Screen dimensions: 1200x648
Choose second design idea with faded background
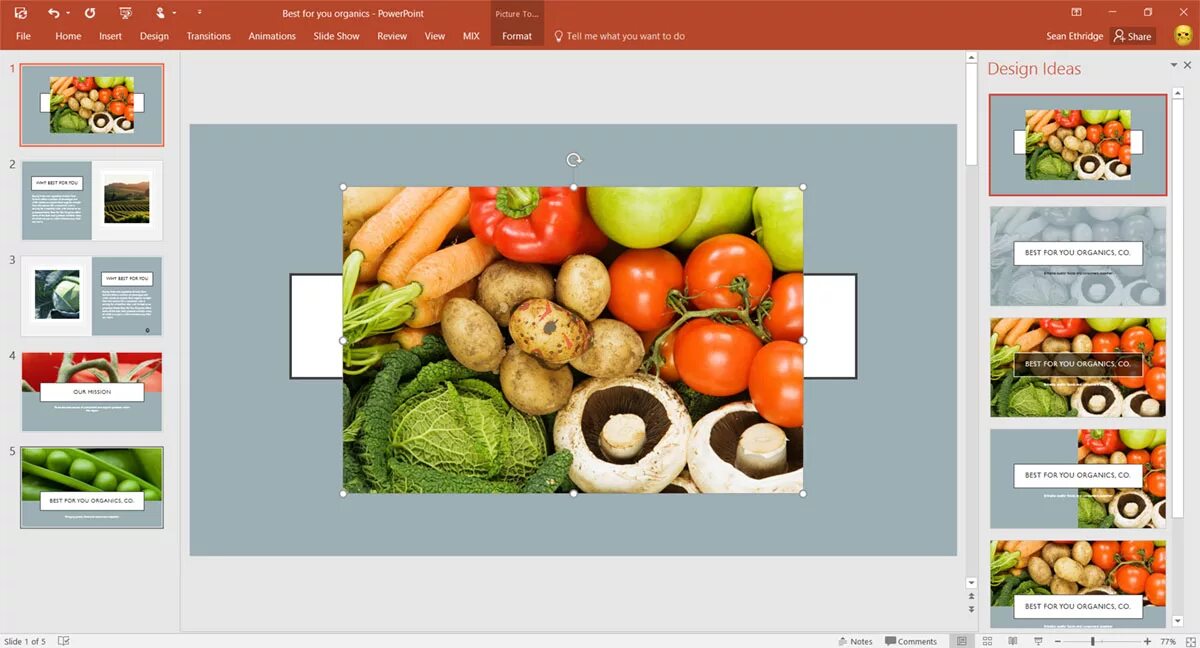coord(1078,256)
